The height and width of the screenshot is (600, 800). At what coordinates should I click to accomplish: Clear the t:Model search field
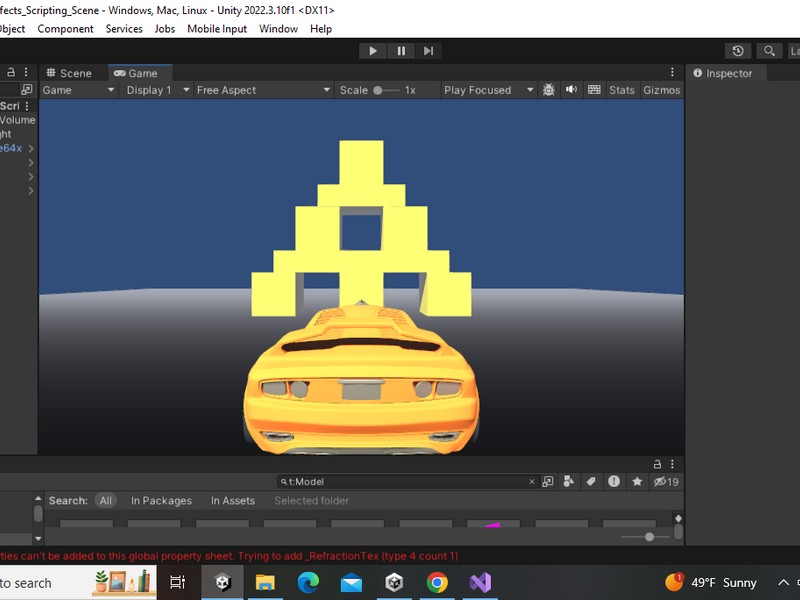531,481
